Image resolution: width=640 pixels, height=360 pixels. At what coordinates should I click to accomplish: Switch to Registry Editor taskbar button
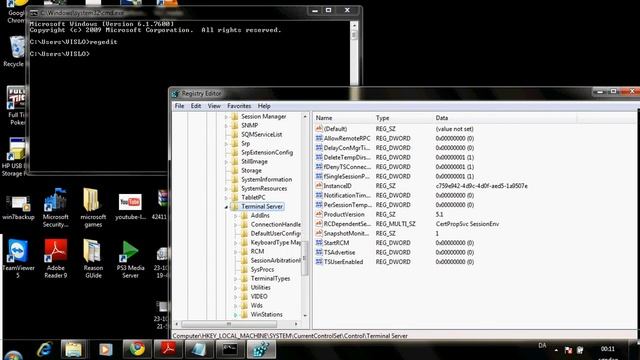click(x=261, y=349)
